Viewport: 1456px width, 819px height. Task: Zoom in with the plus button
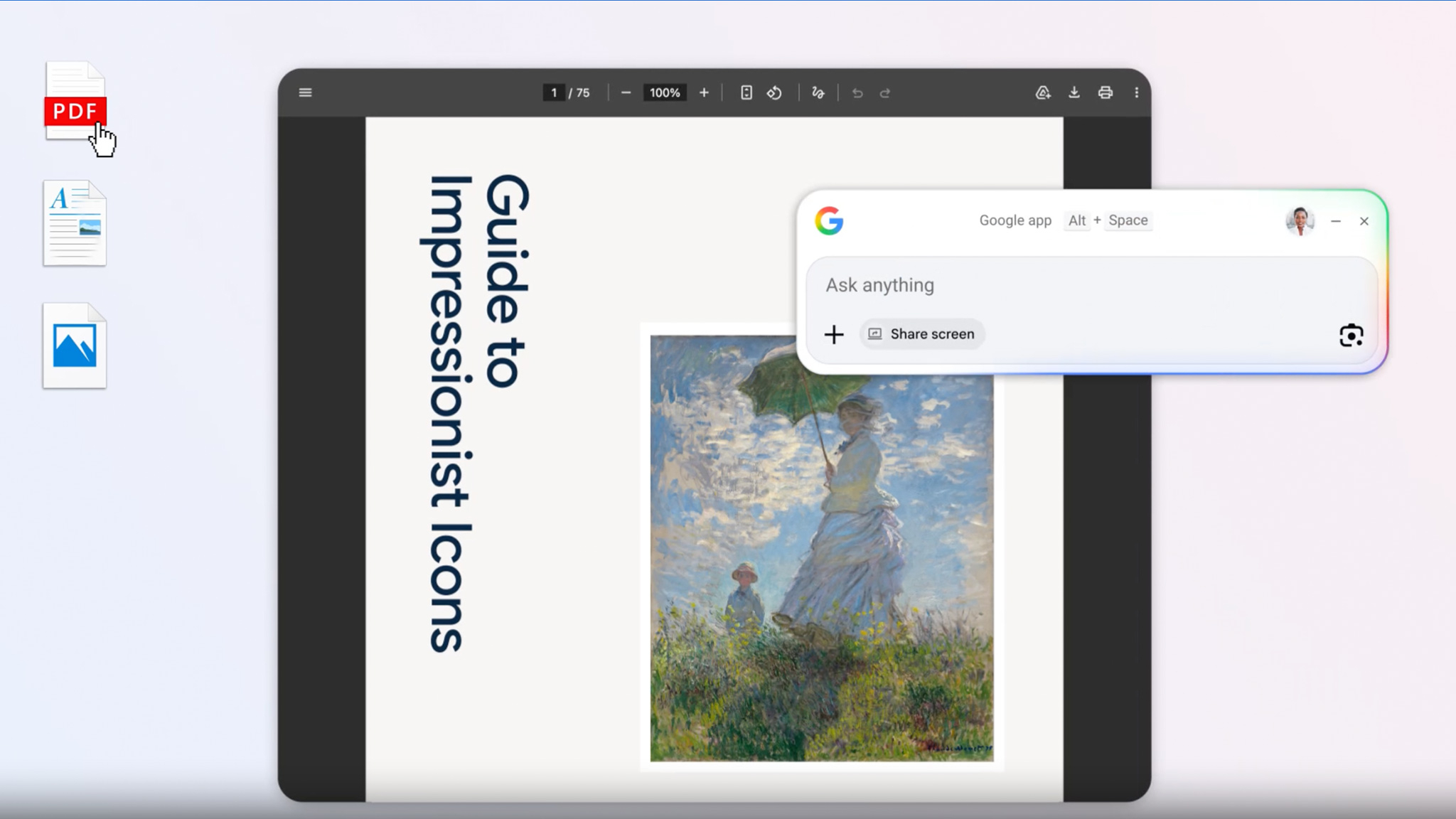704,92
